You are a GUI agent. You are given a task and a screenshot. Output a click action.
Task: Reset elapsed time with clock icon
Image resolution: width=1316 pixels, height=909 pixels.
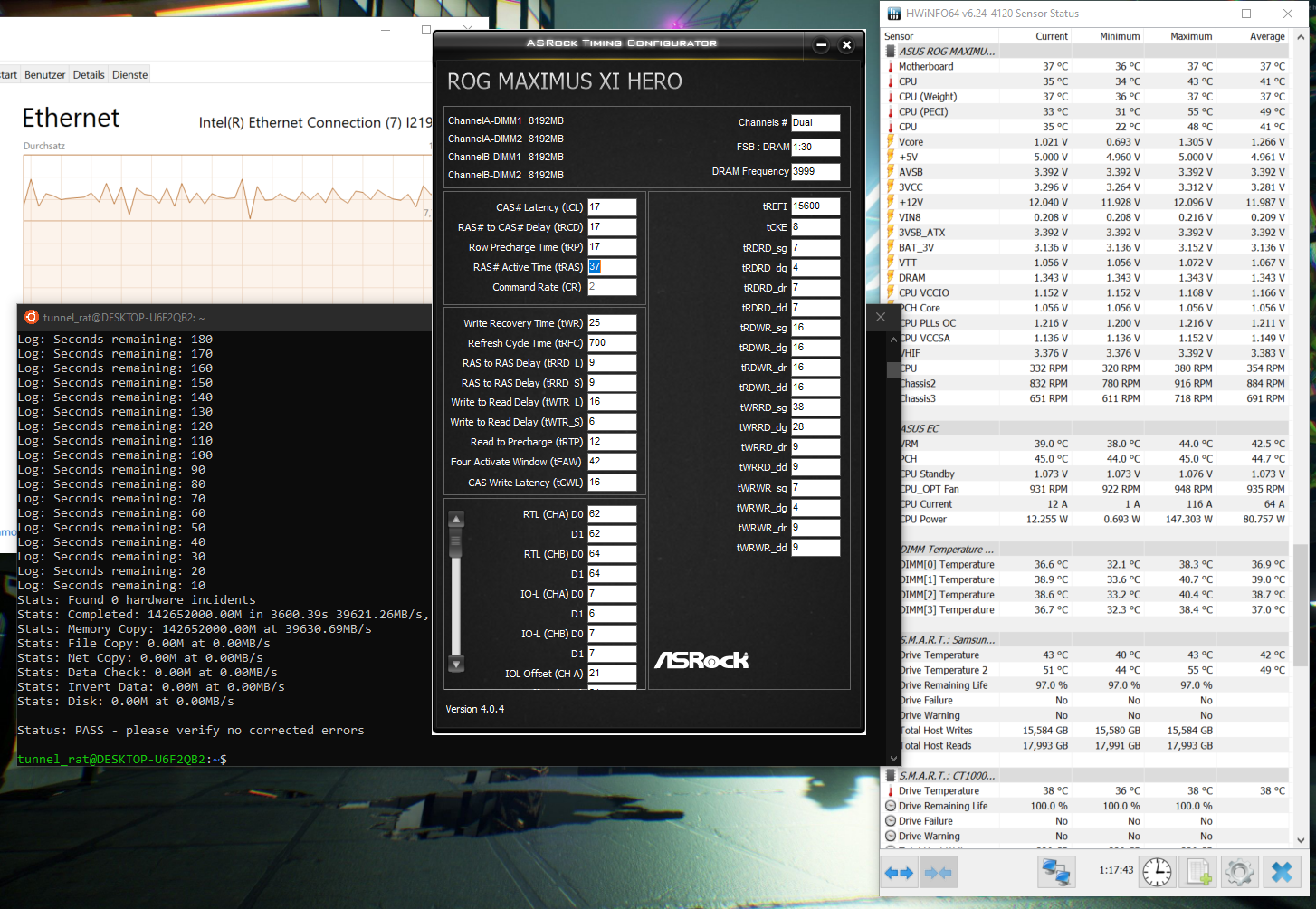[x=1157, y=872]
